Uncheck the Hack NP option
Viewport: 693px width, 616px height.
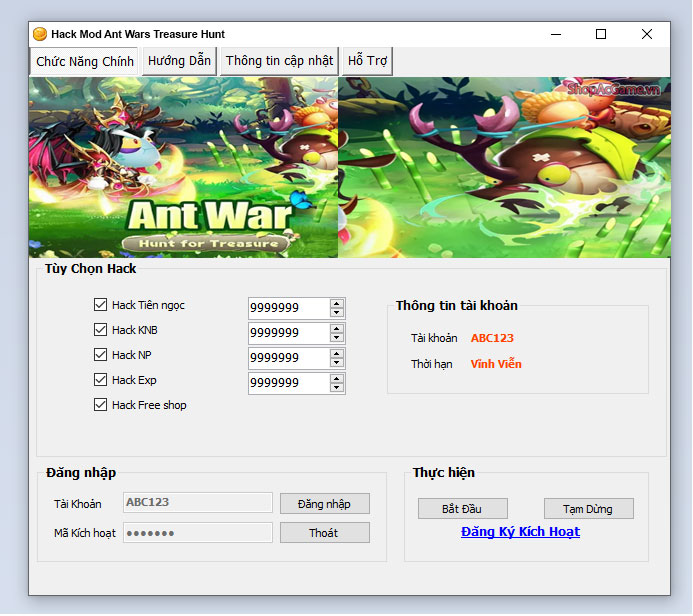click(x=100, y=355)
